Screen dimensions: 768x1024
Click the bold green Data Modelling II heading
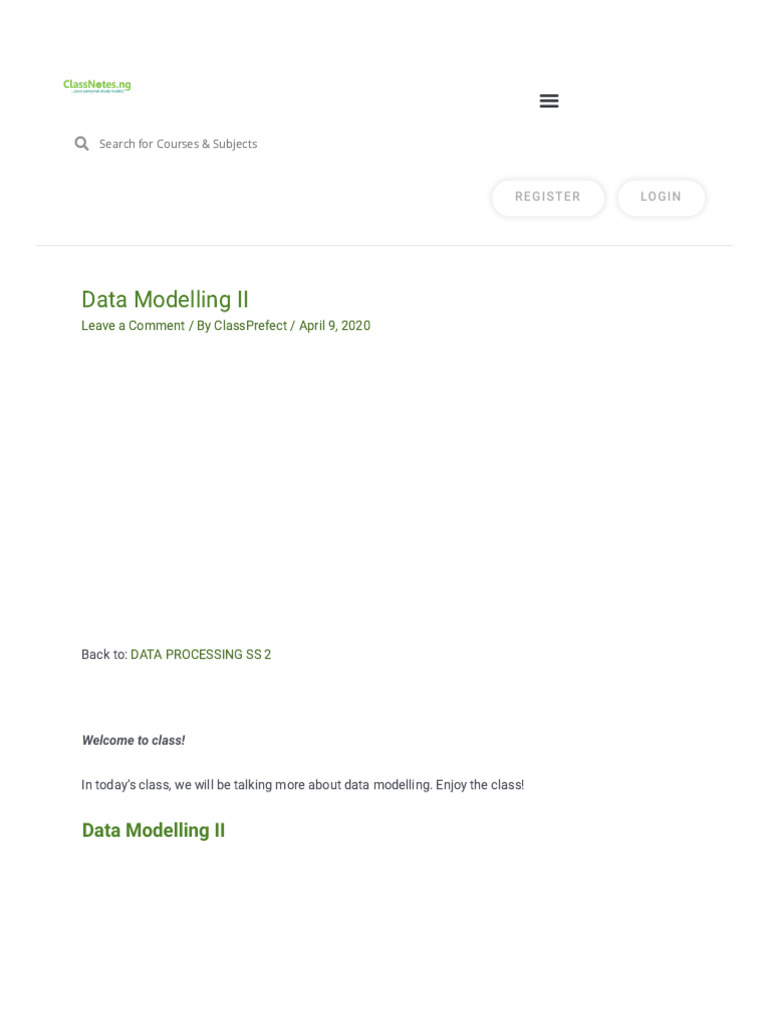153,831
